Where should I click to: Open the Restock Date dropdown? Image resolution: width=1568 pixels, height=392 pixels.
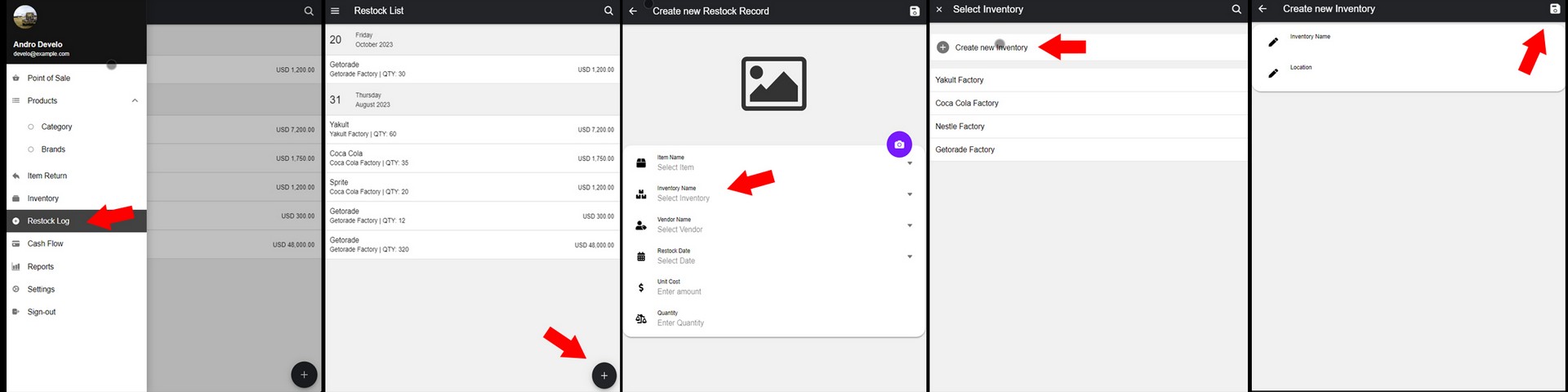[x=910, y=256]
